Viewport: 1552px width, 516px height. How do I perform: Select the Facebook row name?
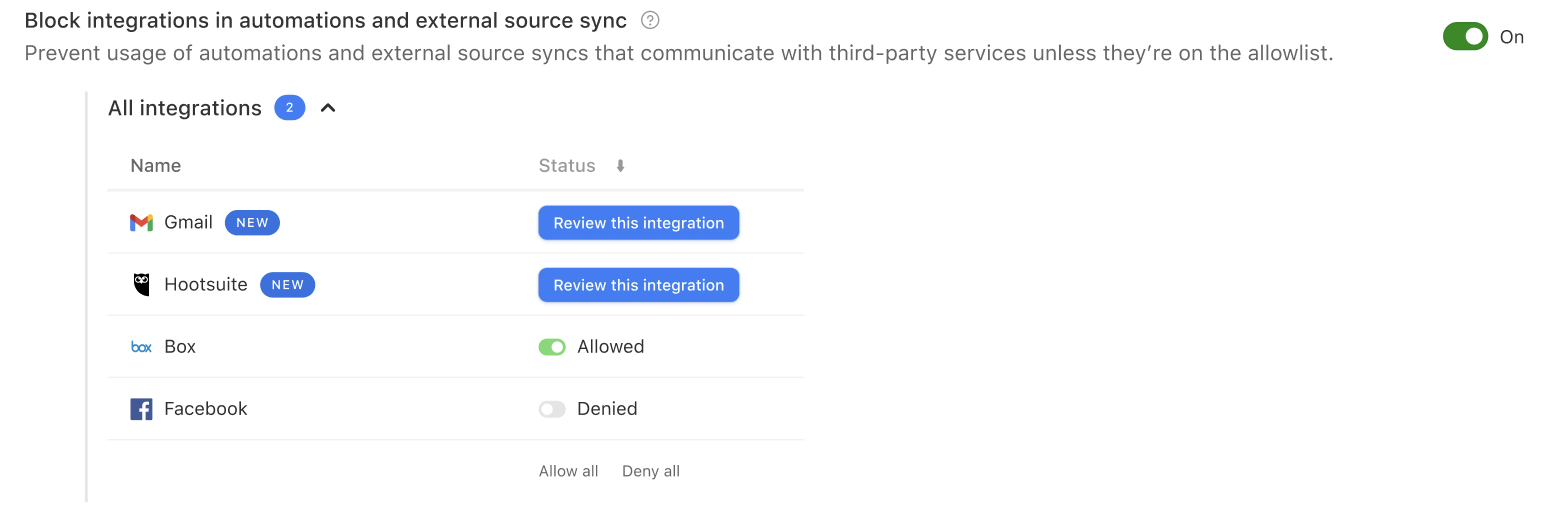206,409
